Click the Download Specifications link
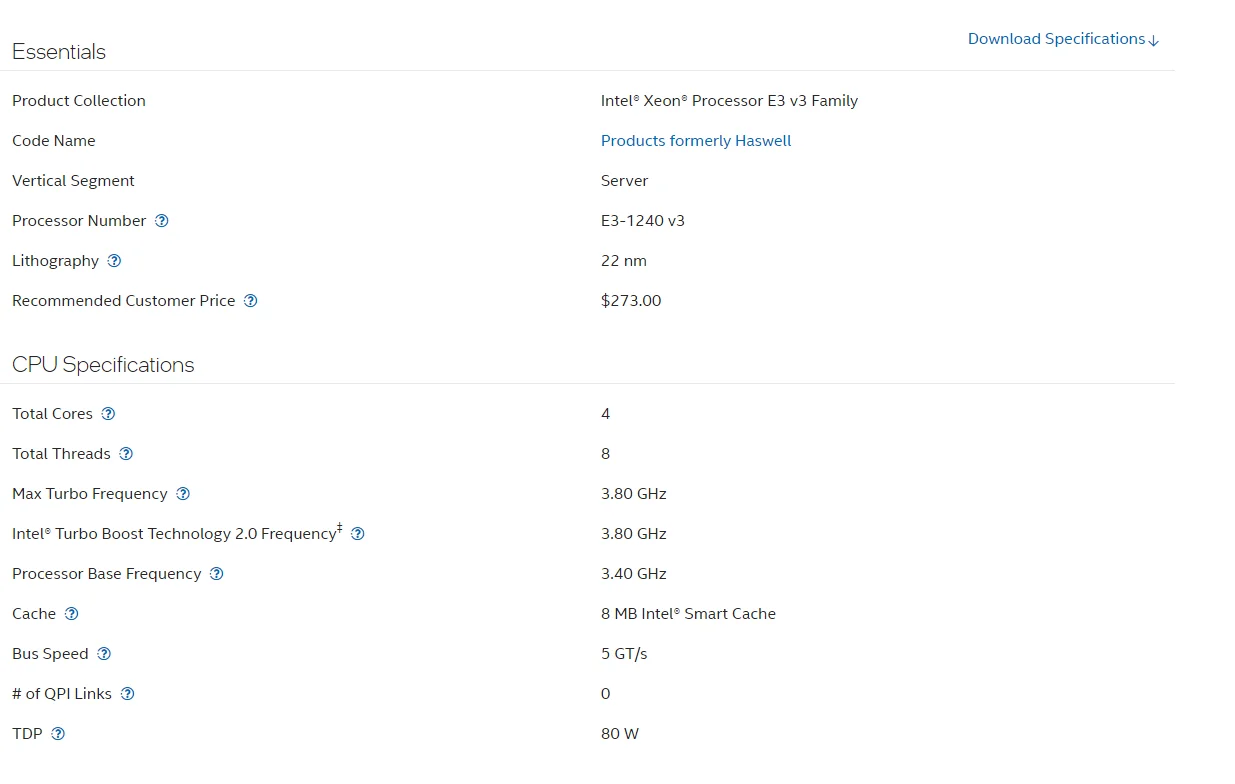1235x784 pixels. 1063,39
